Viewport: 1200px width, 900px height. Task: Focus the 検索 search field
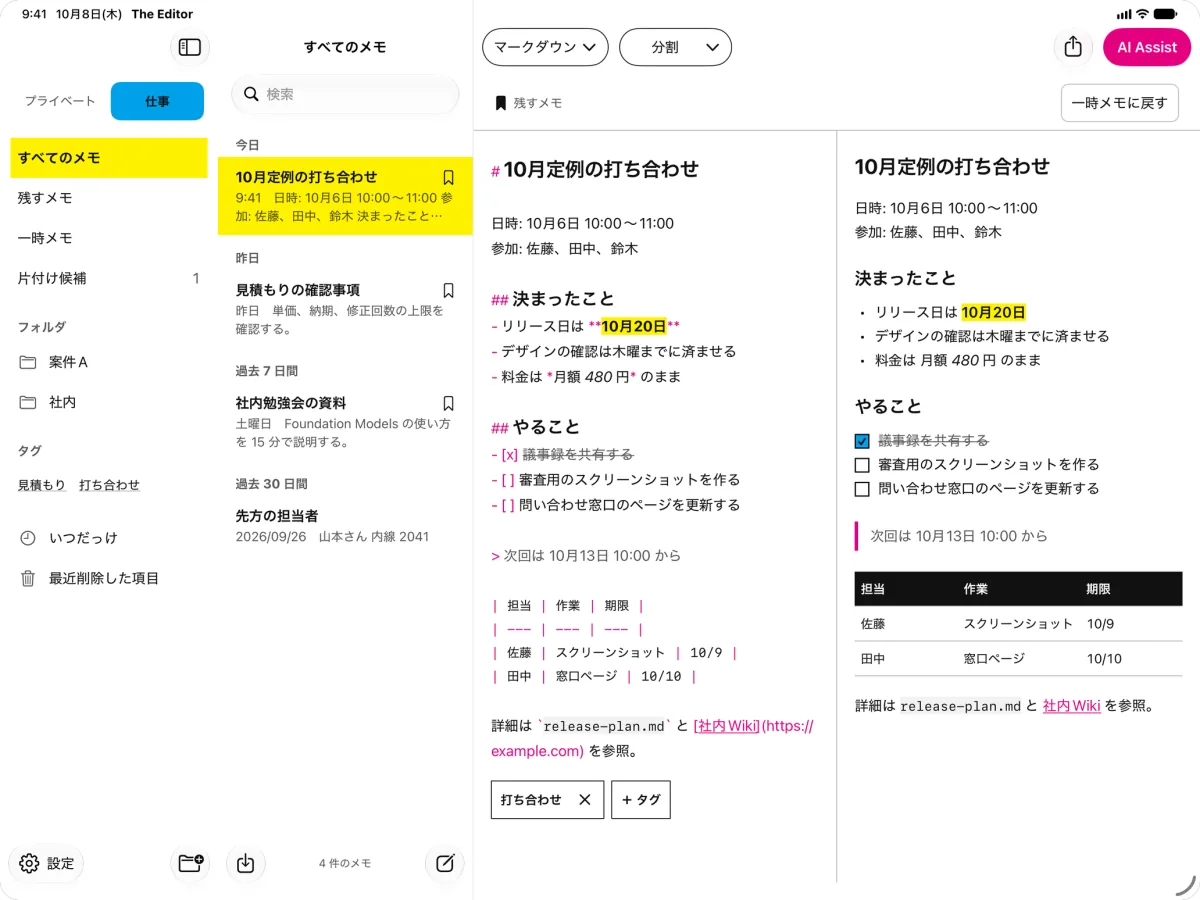[x=345, y=94]
